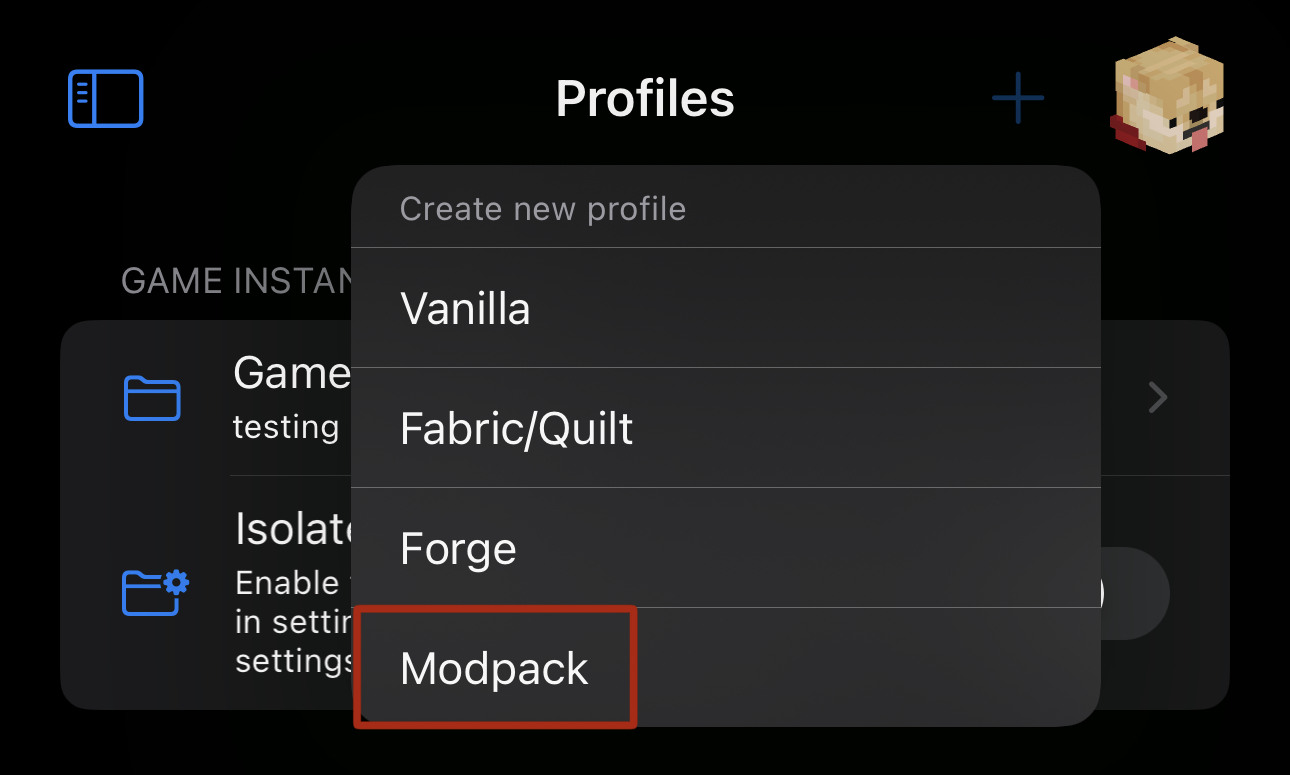Click the Isolate setting title text
The height and width of the screenshot is (775, 1290).
coord(292,530)
